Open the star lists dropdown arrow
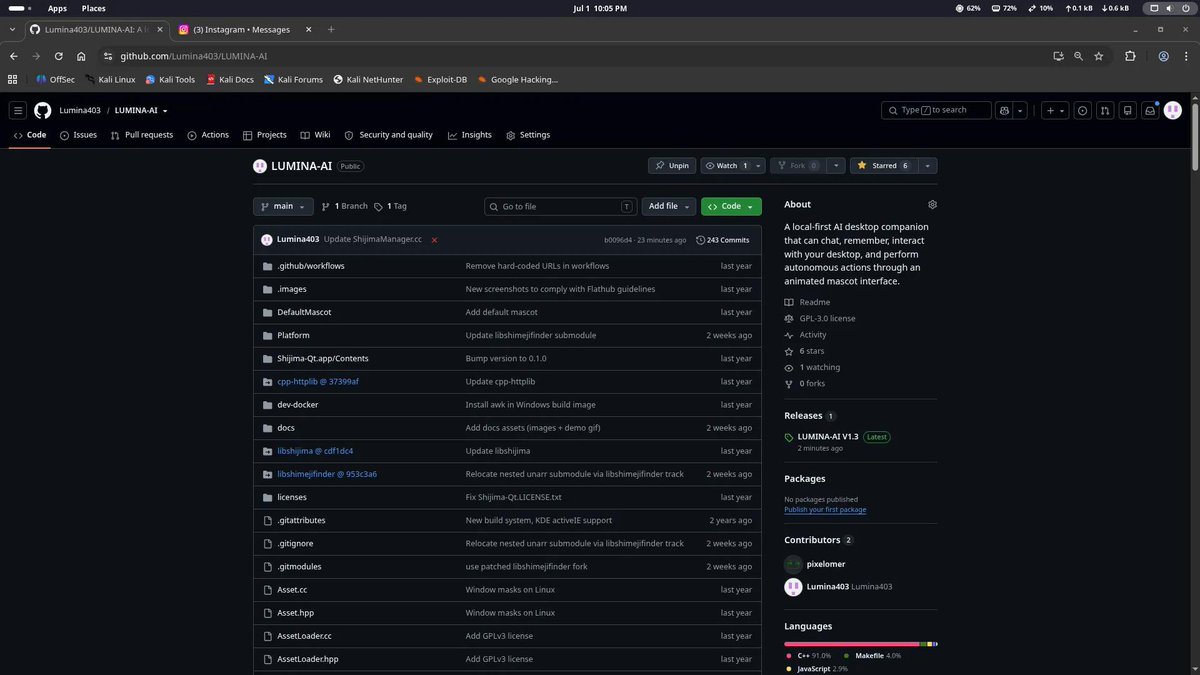Image resolution: width=1200 pixels, height=675 pixels. click(928, 165)
